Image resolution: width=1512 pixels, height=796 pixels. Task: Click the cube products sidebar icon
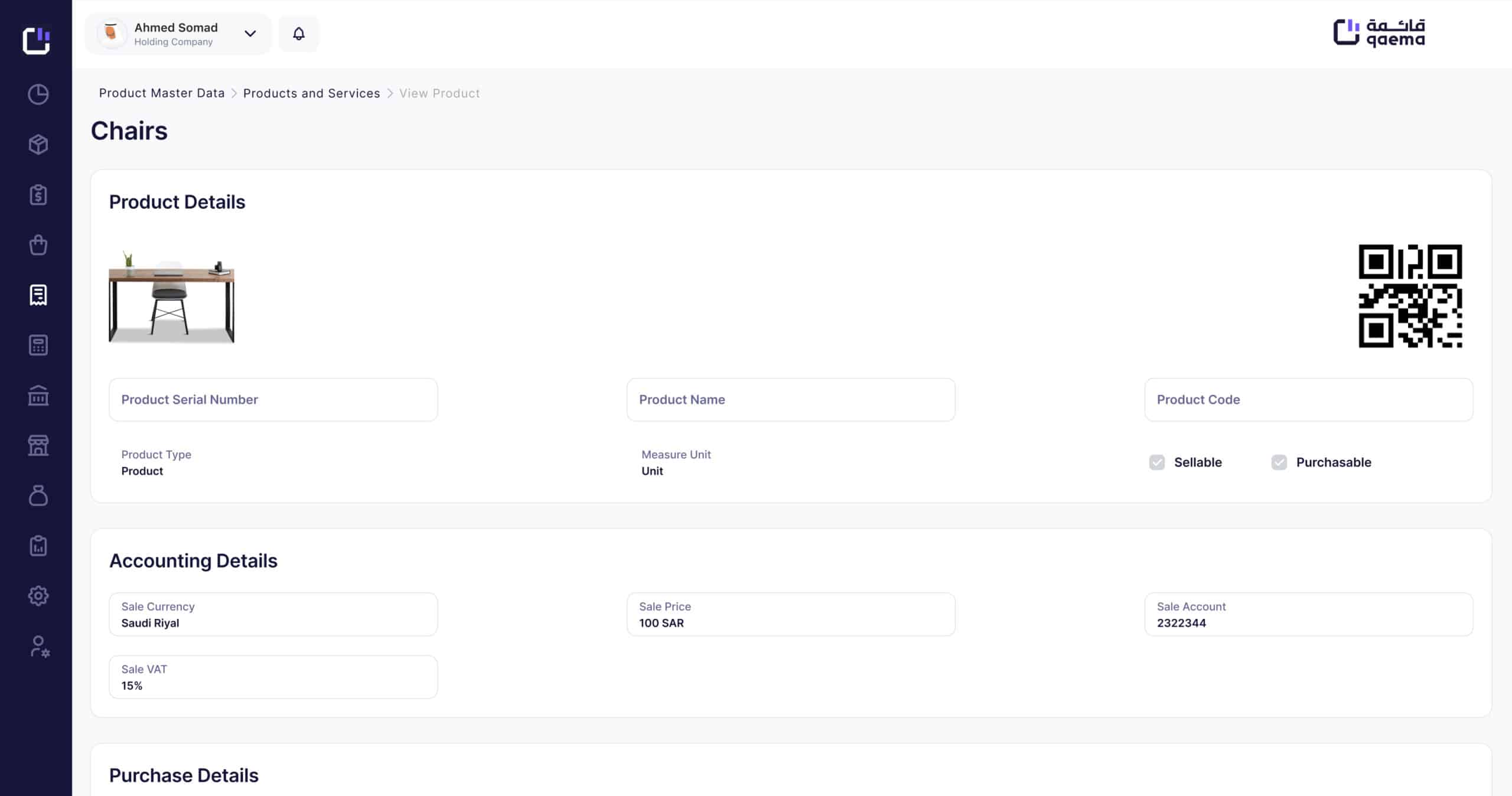click(38, 145)
